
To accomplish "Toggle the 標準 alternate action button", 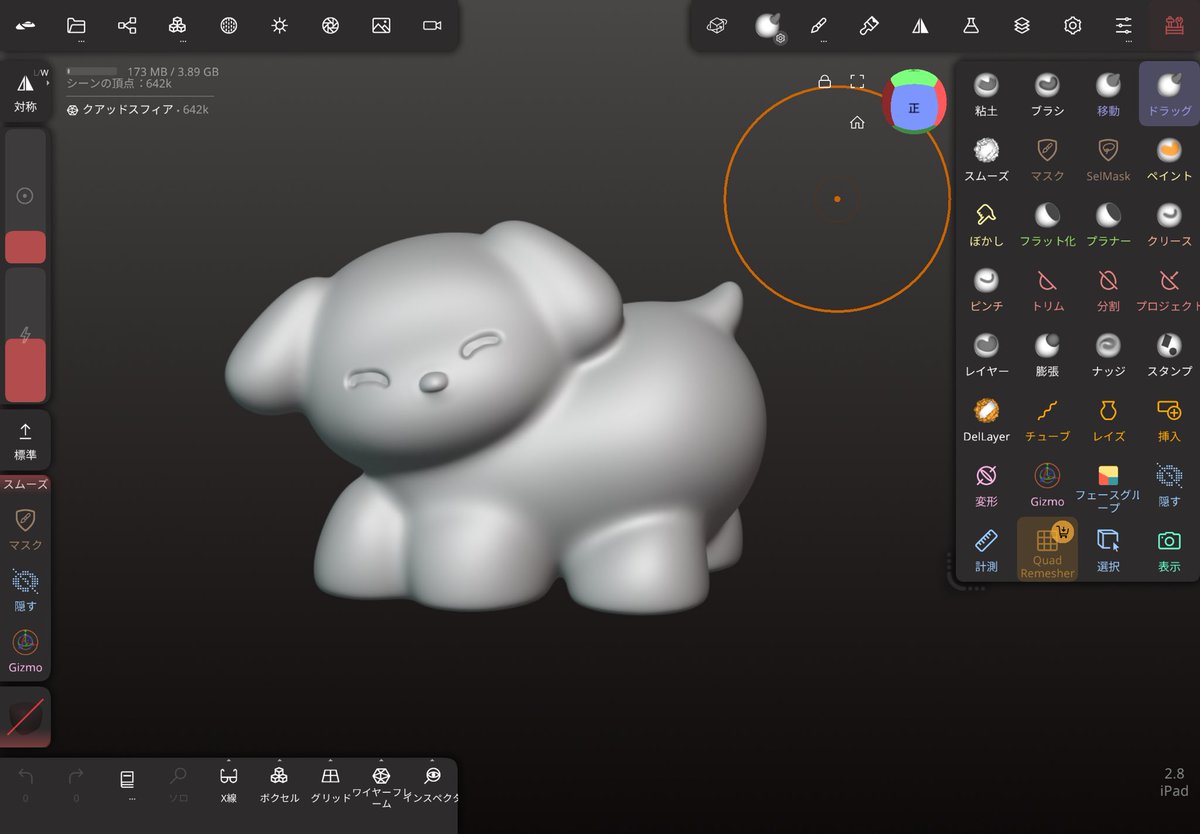I will coord(26,441).
